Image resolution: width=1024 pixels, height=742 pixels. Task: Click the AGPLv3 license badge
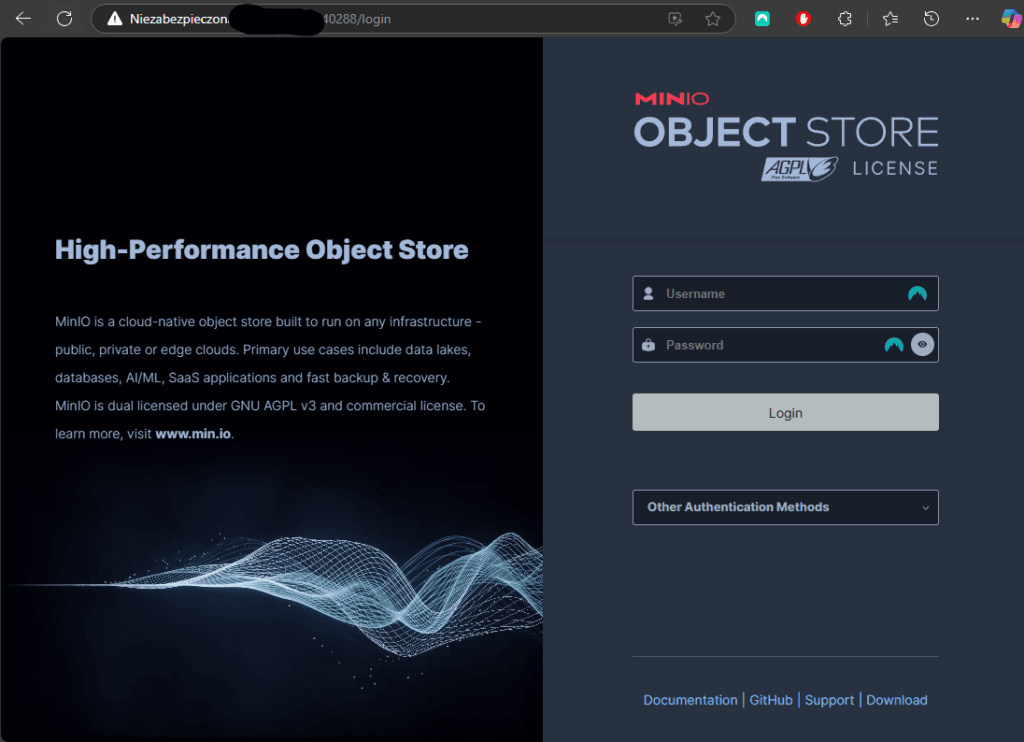click(x=799, y=169)
